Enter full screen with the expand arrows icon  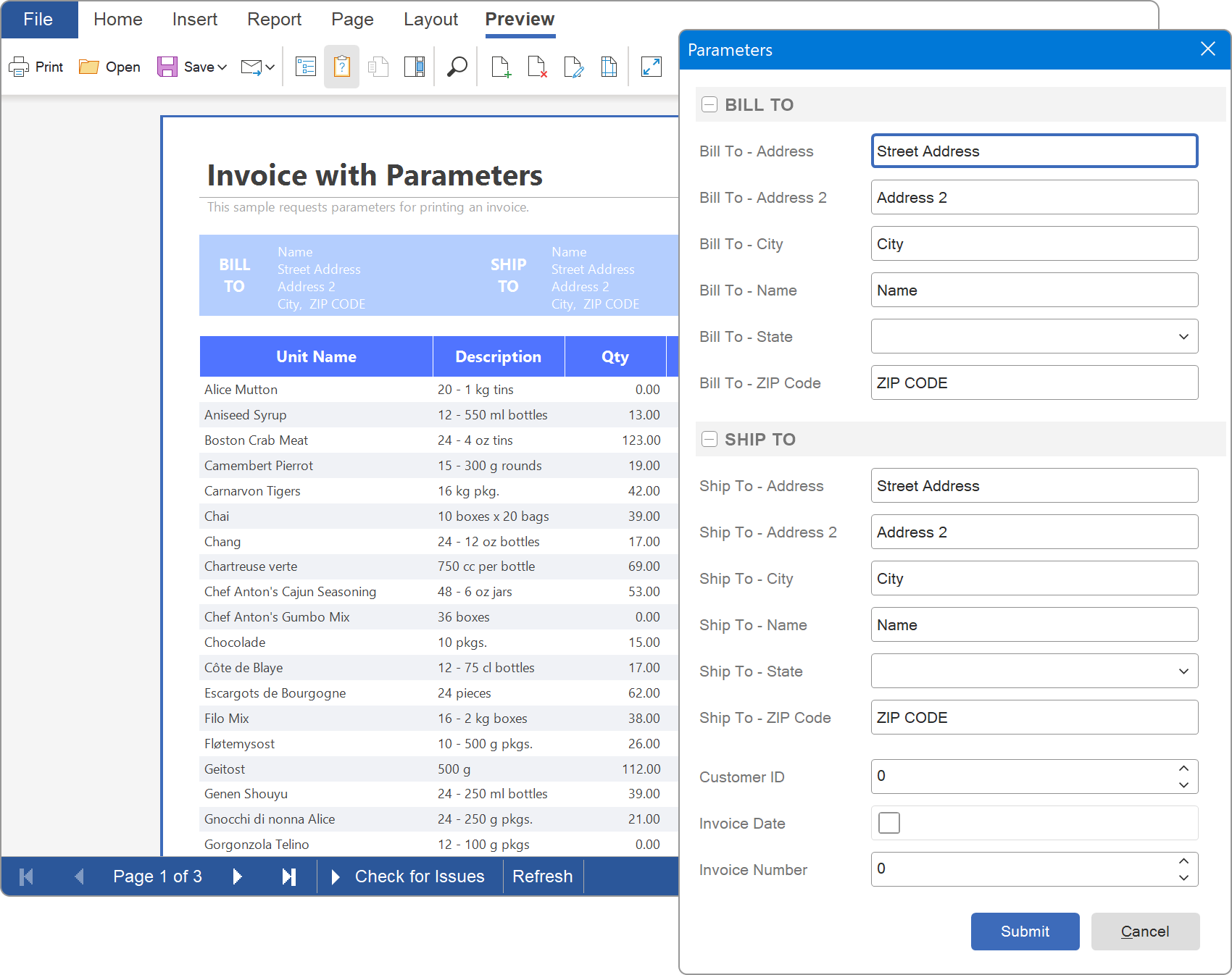[x=652, y=67]
